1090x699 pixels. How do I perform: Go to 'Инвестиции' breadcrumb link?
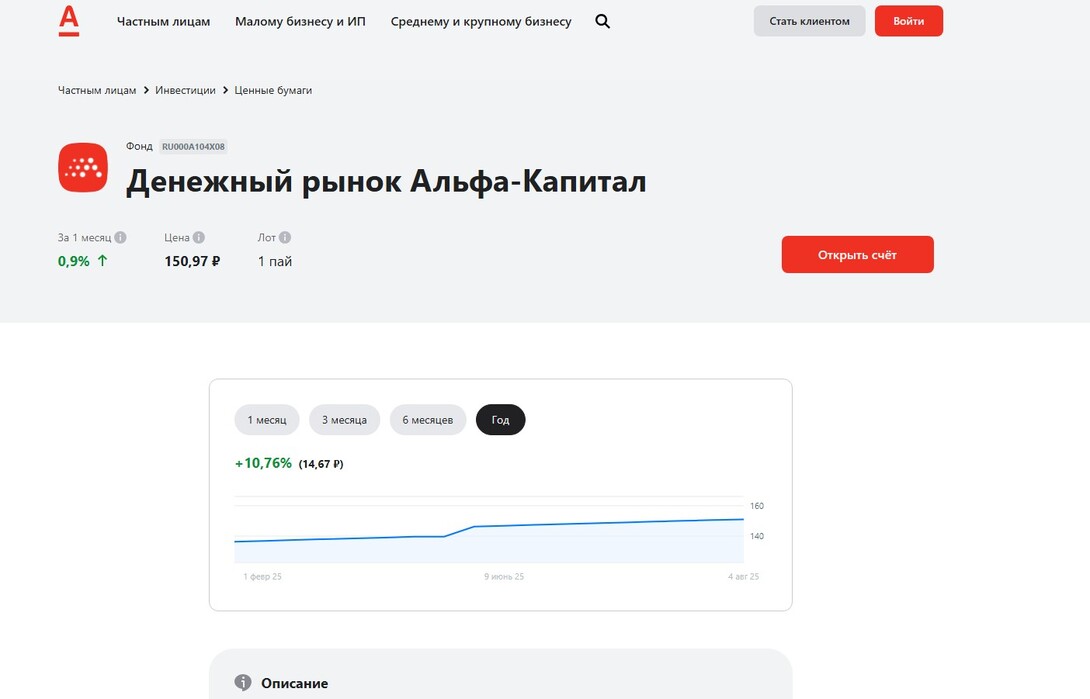click(x=185, y=90)
